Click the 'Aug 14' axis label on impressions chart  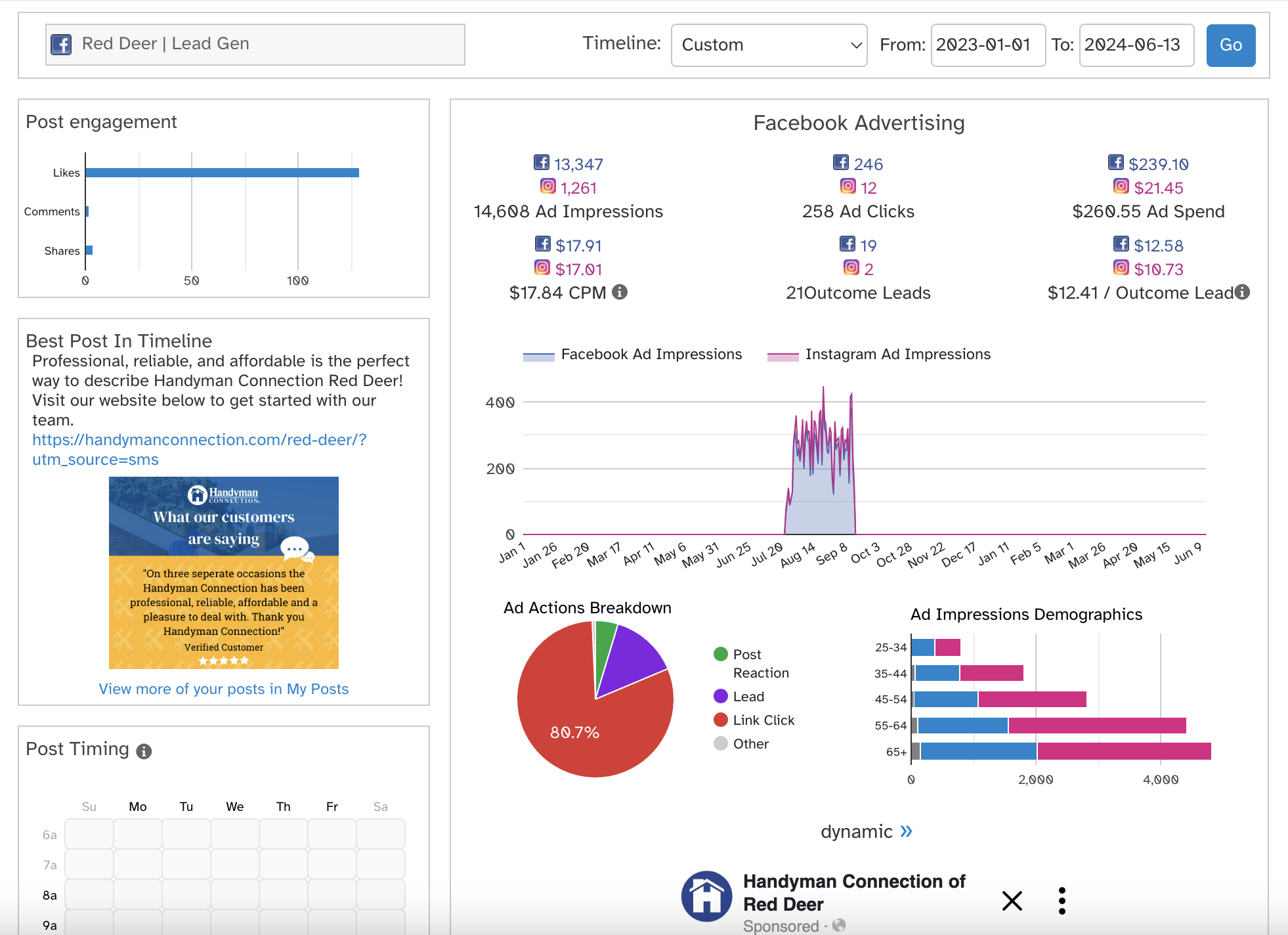(x=798, y=555)
